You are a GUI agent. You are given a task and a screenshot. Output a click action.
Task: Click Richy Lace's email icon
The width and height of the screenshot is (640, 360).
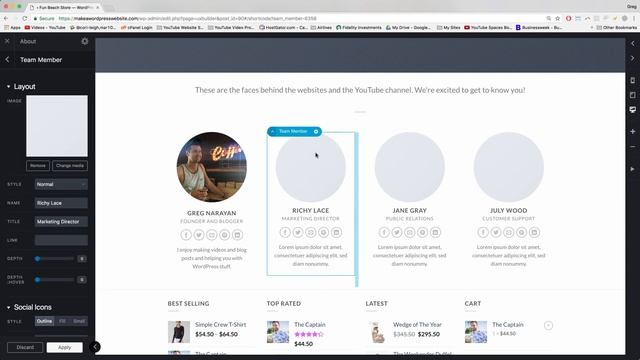click(x=311, y=232)
